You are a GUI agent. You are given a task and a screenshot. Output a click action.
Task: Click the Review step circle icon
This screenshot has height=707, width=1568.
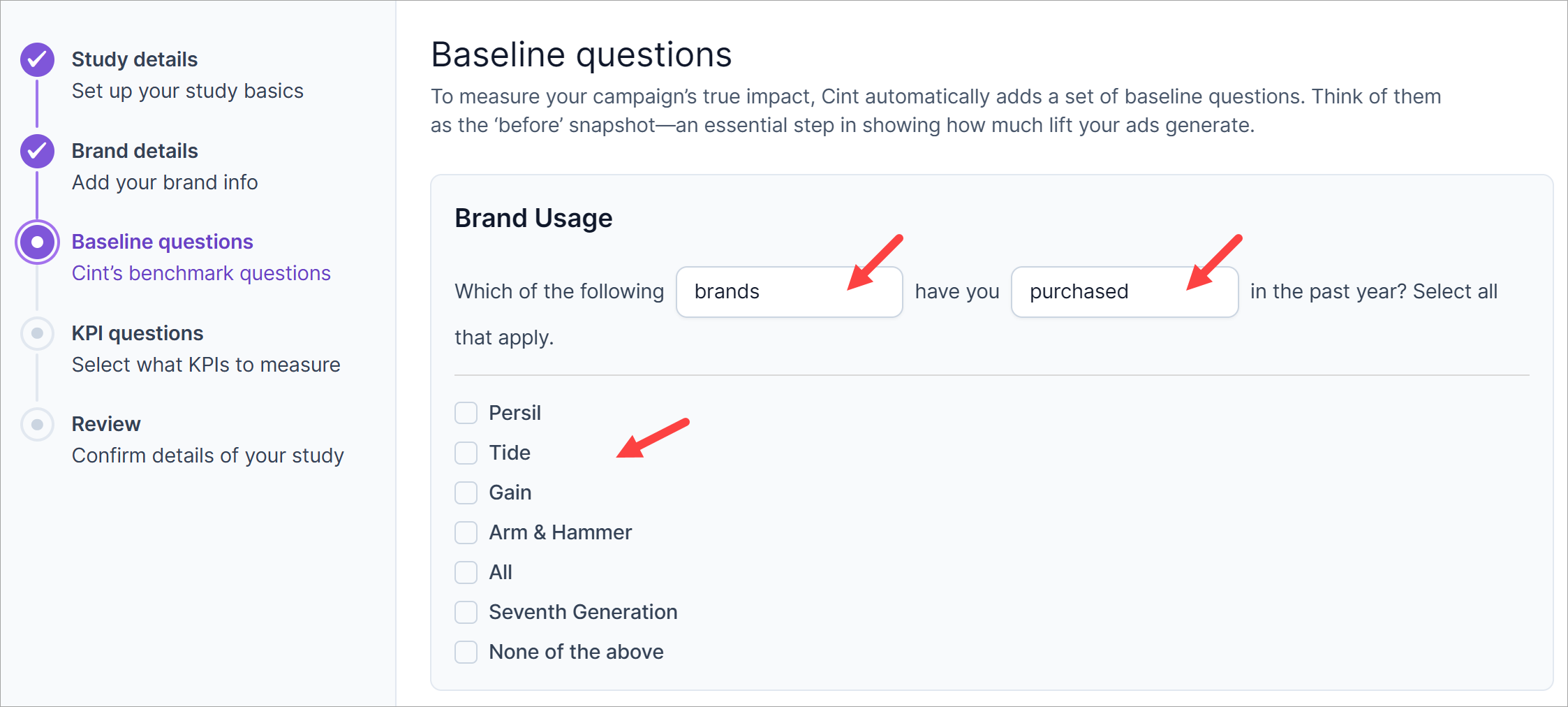[x=38, y=424]
